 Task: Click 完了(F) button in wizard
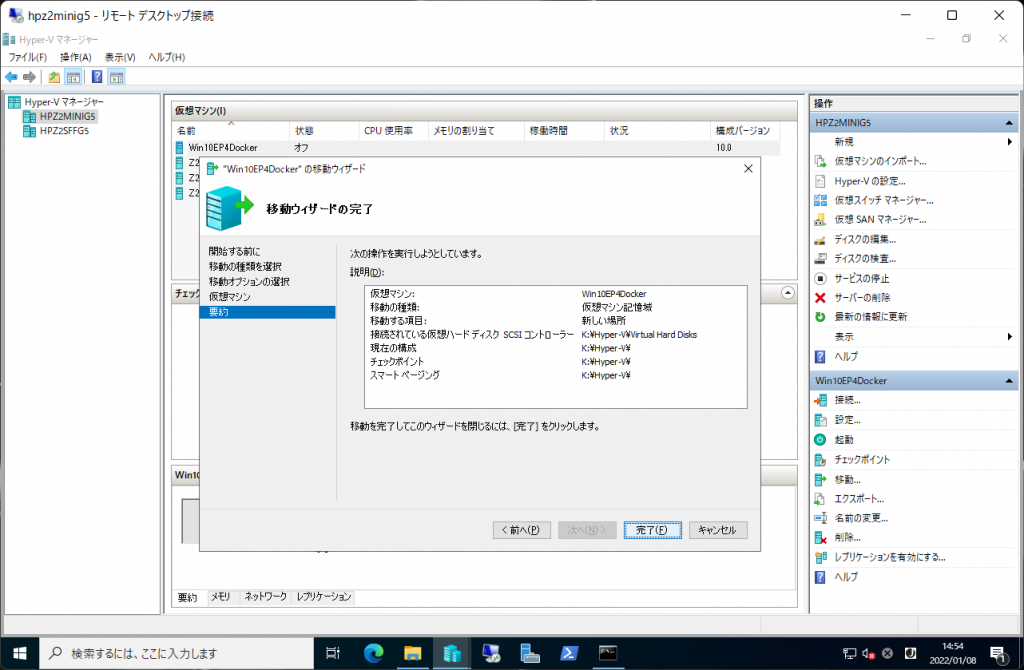[652, 530]
